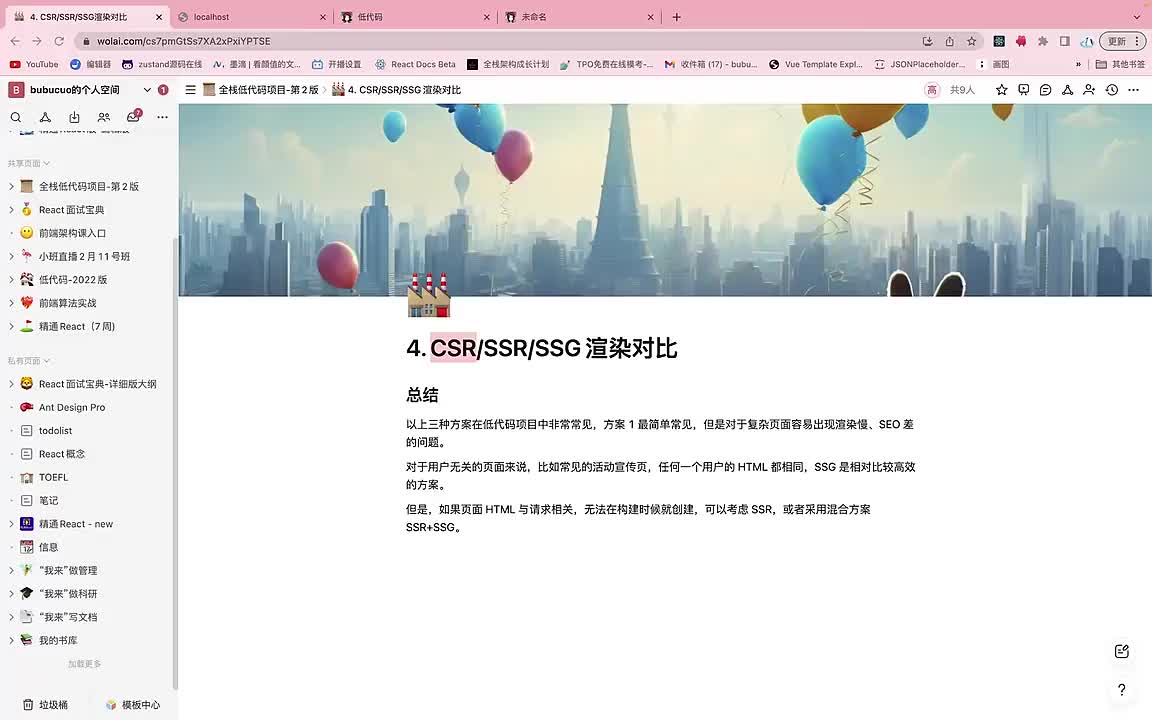Open notifications inbox with badge
Viewport: 1152px width, 720px height.
(x=133, y=116)
